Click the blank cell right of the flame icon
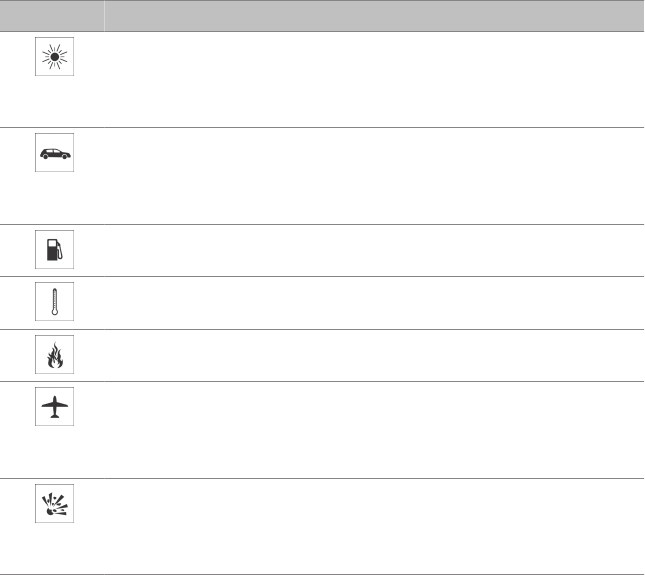This screenshot has height=575, width=645. coord(374,355)
